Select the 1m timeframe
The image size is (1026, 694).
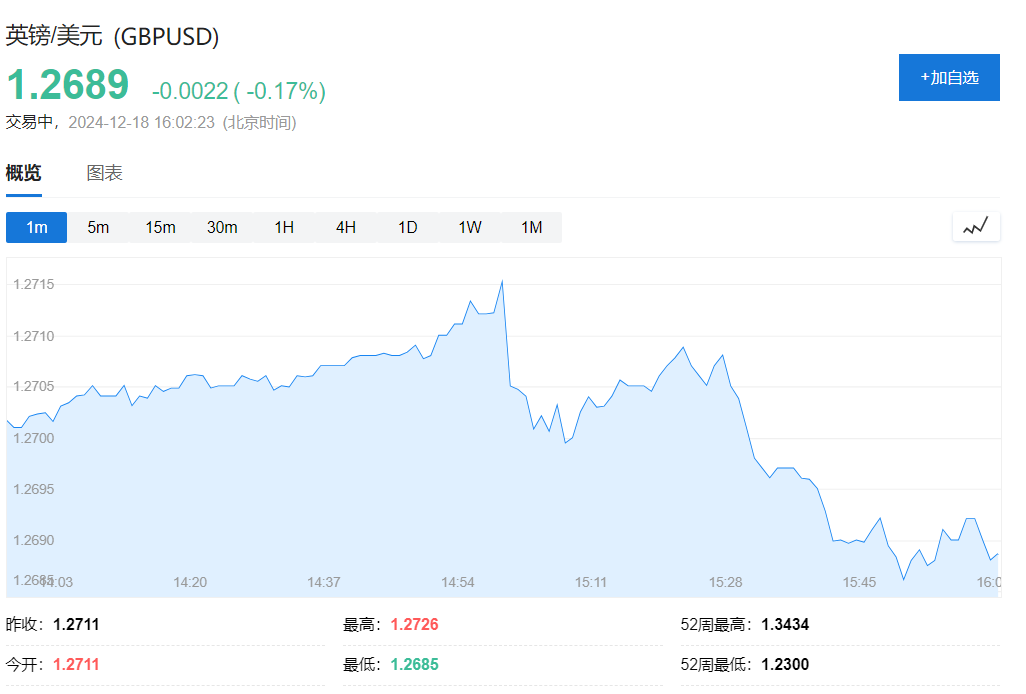36,227
